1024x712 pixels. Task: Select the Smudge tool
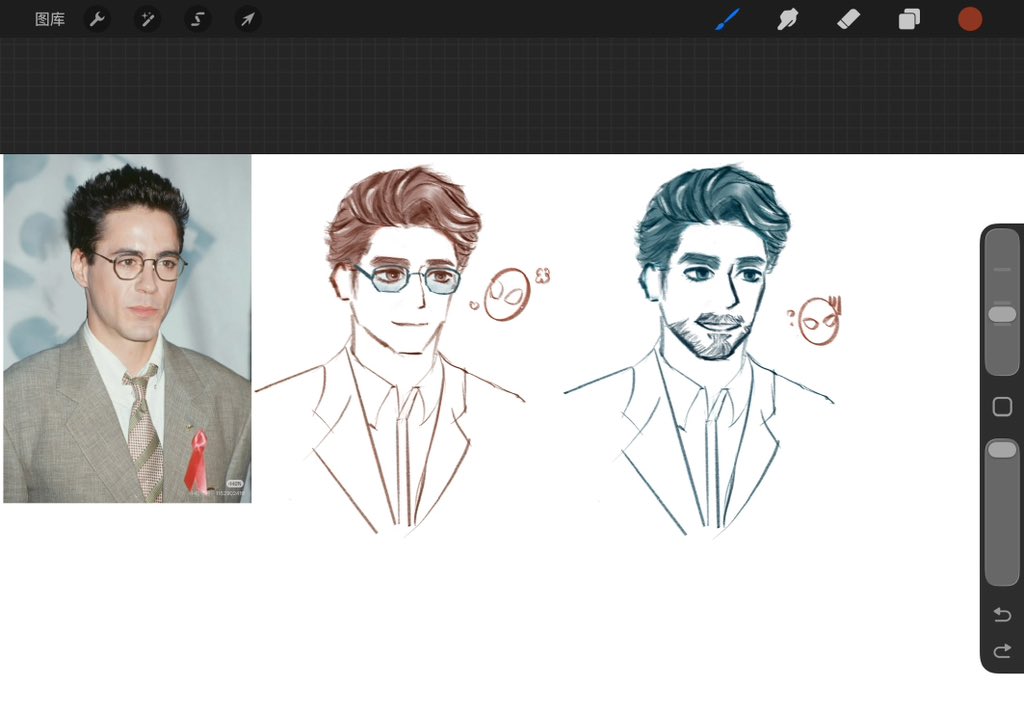click(788, 20)
